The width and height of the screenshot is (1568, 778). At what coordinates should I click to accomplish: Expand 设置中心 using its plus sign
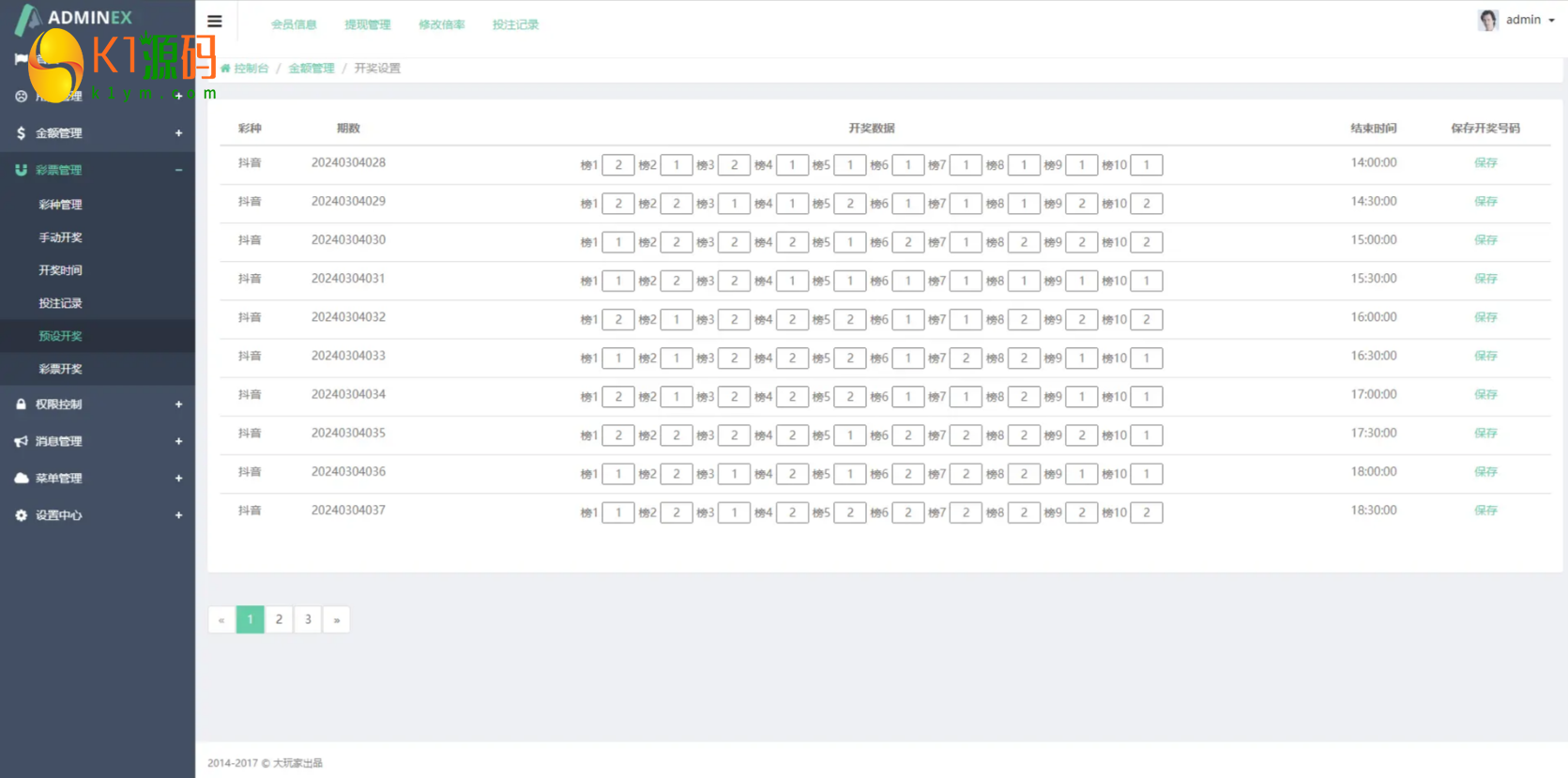(x=178, y=515)
